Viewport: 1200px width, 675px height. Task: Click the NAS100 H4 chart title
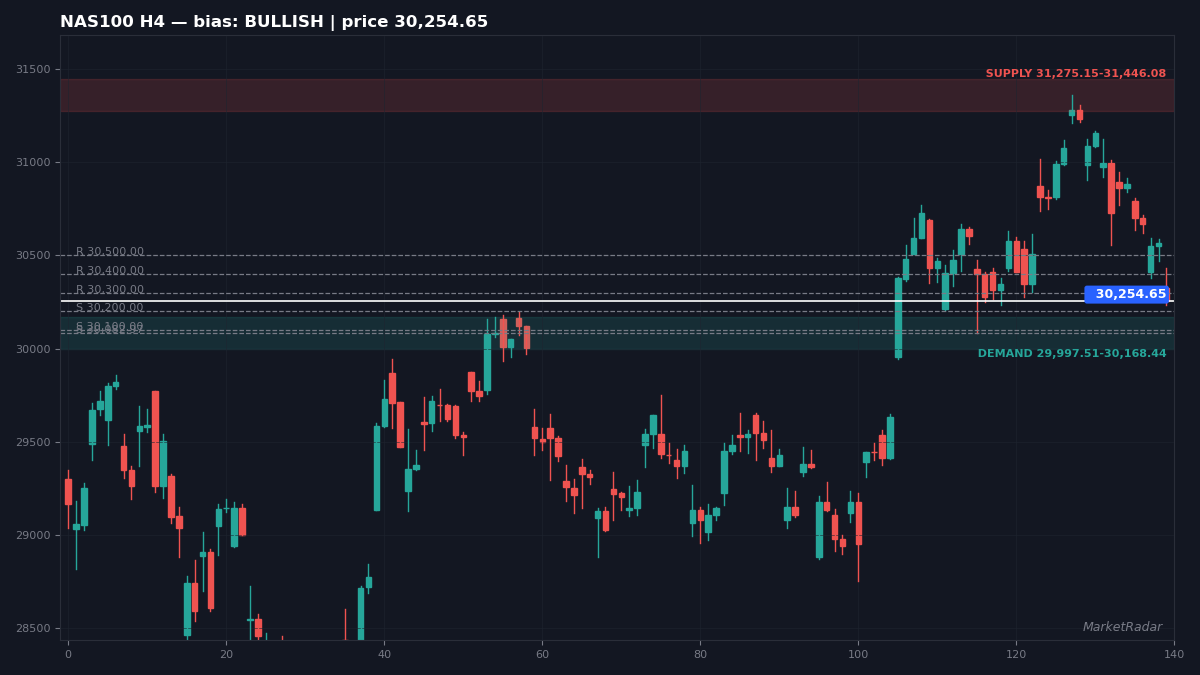[274, 22]
